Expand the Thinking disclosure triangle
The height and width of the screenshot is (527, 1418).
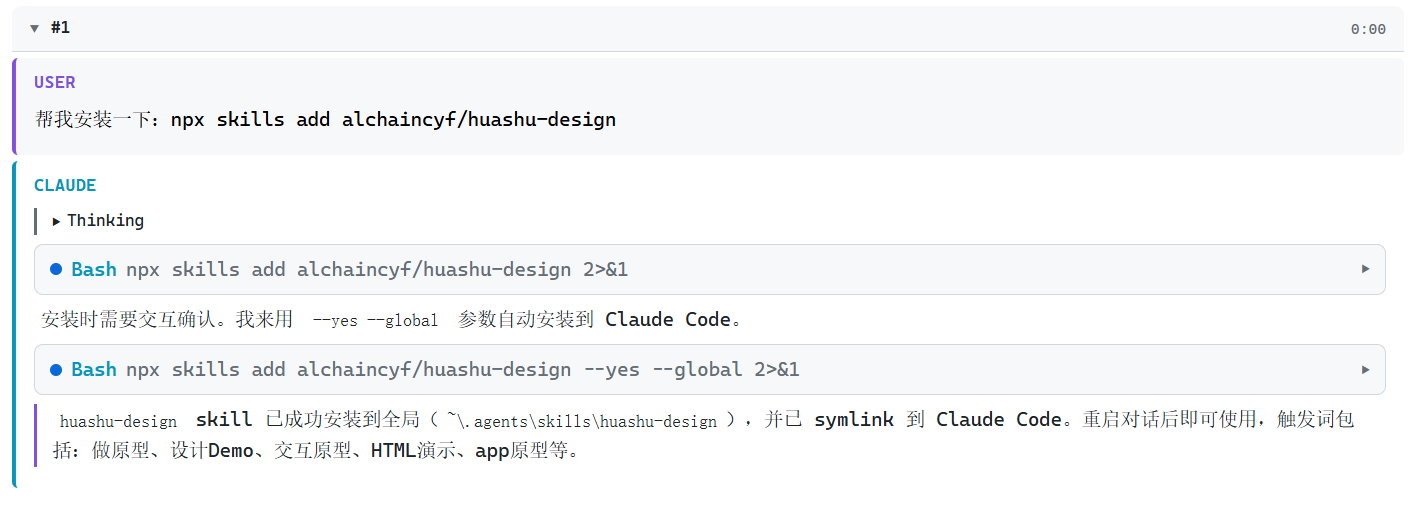pyautogui.click(x=56, y=221)
